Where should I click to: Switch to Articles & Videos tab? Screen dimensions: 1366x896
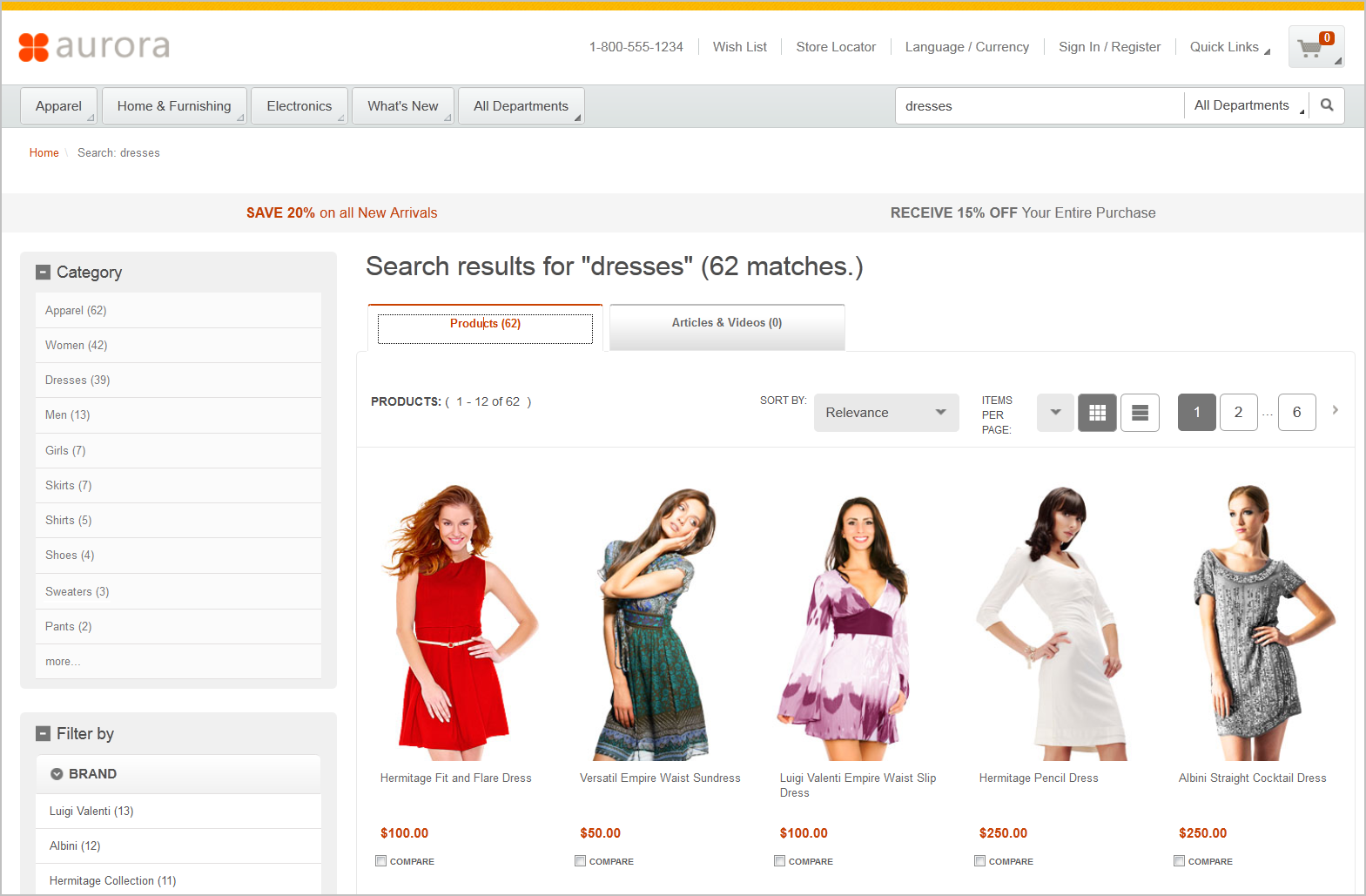point(727,323)
